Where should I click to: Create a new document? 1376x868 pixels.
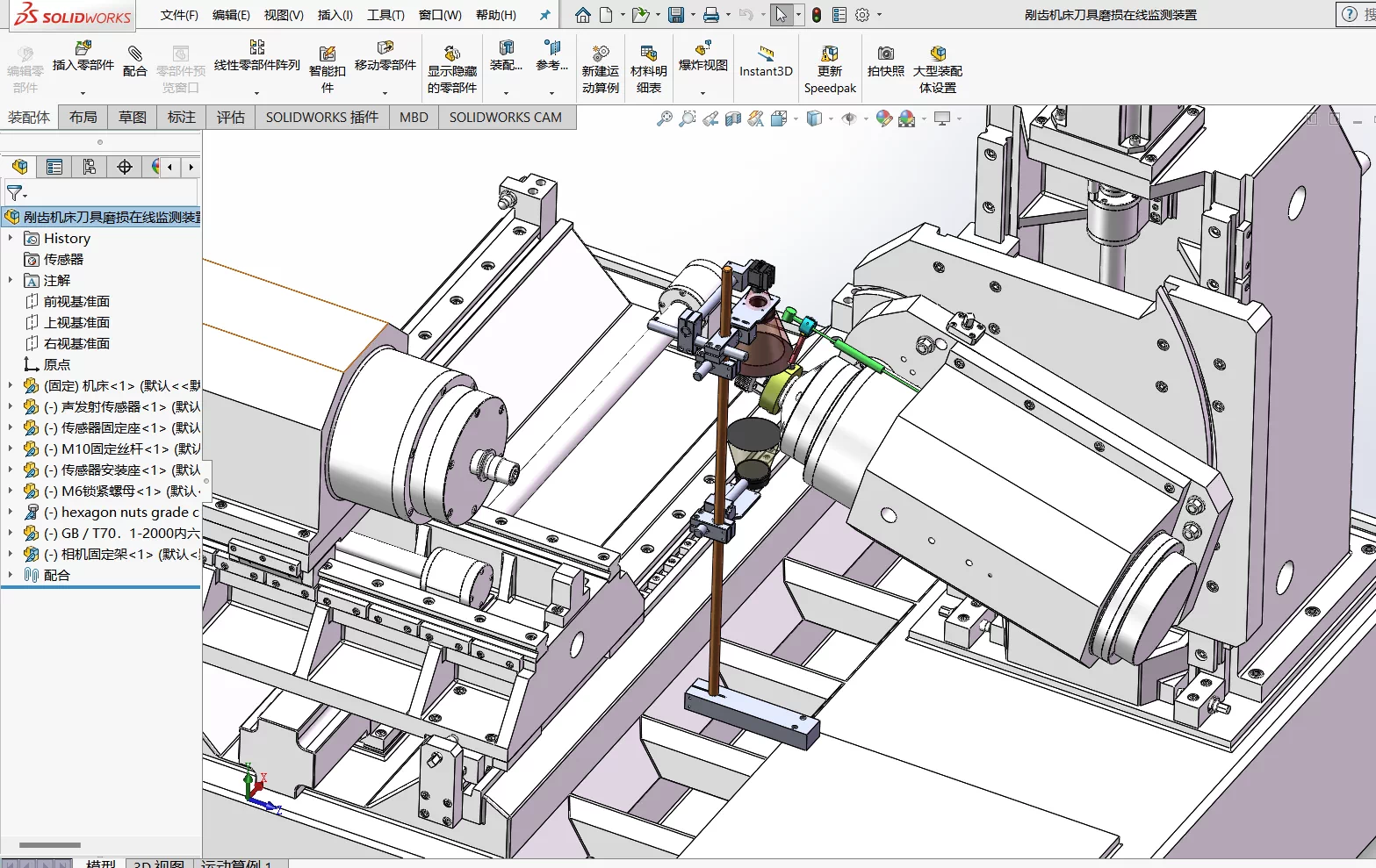pos(606,15)
